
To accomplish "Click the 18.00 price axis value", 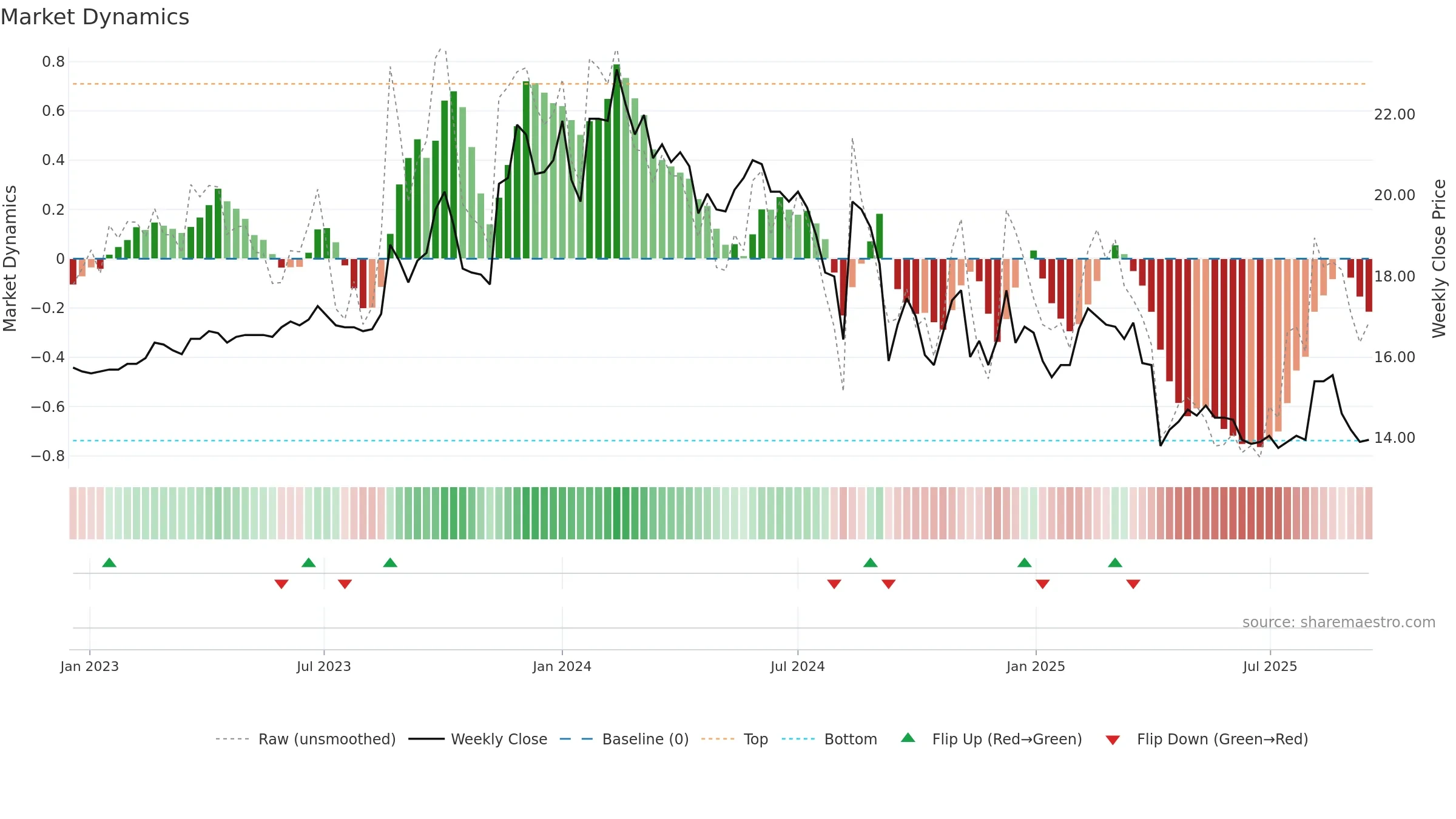I will (x=1395, y=276).
